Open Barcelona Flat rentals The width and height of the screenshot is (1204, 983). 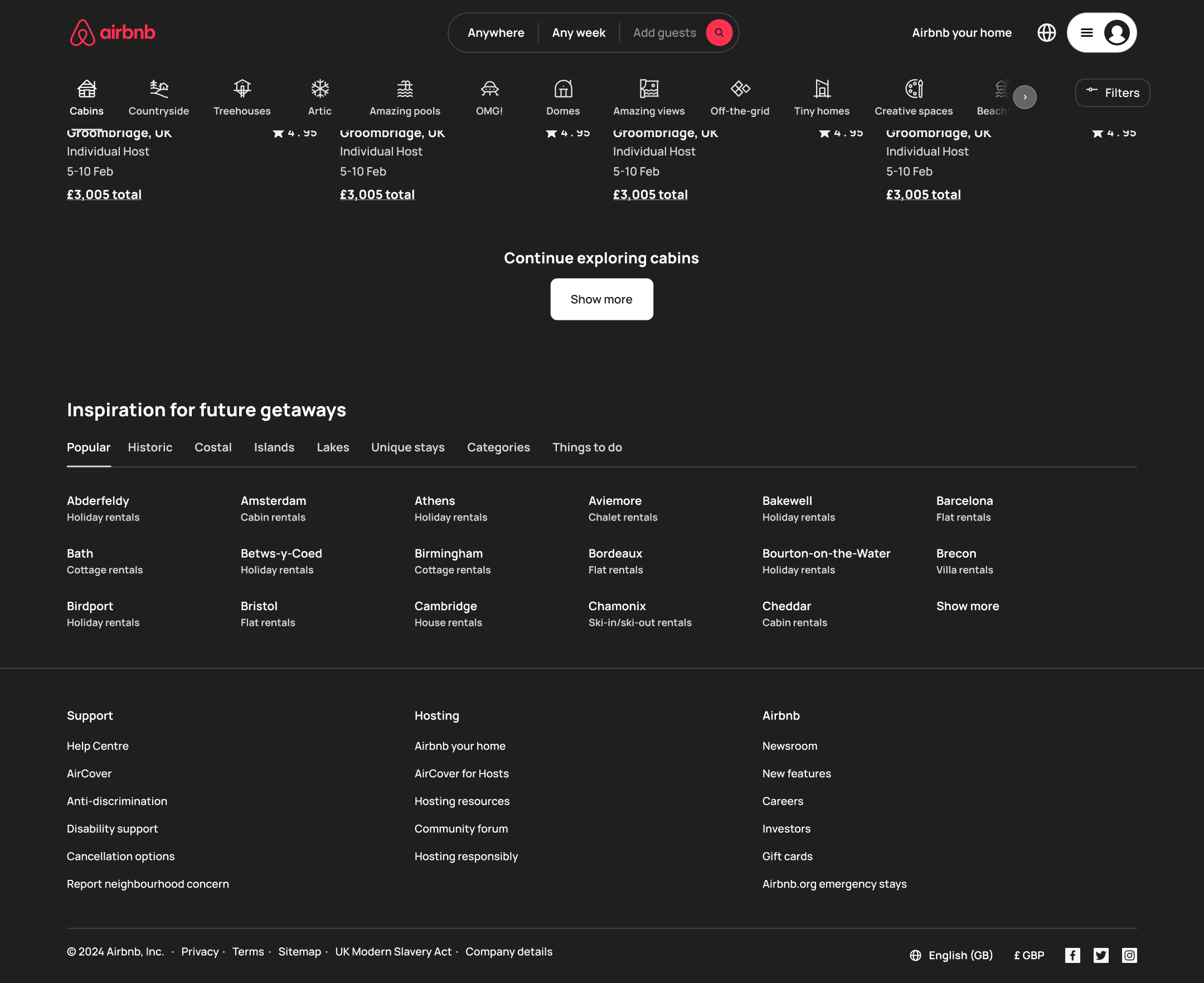[x=964, y=508]
